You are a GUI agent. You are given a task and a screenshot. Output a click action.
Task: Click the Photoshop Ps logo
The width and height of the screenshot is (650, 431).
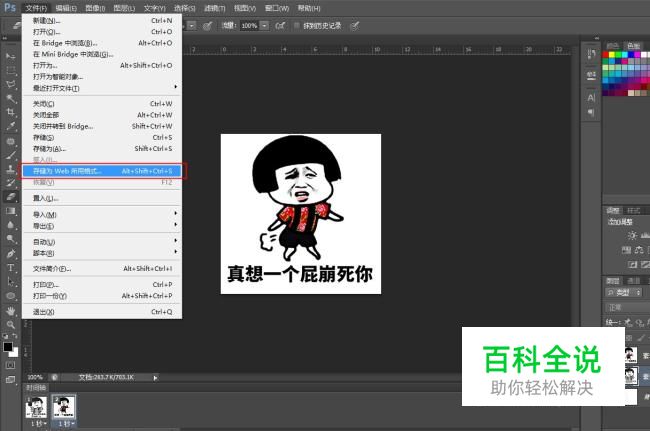[10, 7]
